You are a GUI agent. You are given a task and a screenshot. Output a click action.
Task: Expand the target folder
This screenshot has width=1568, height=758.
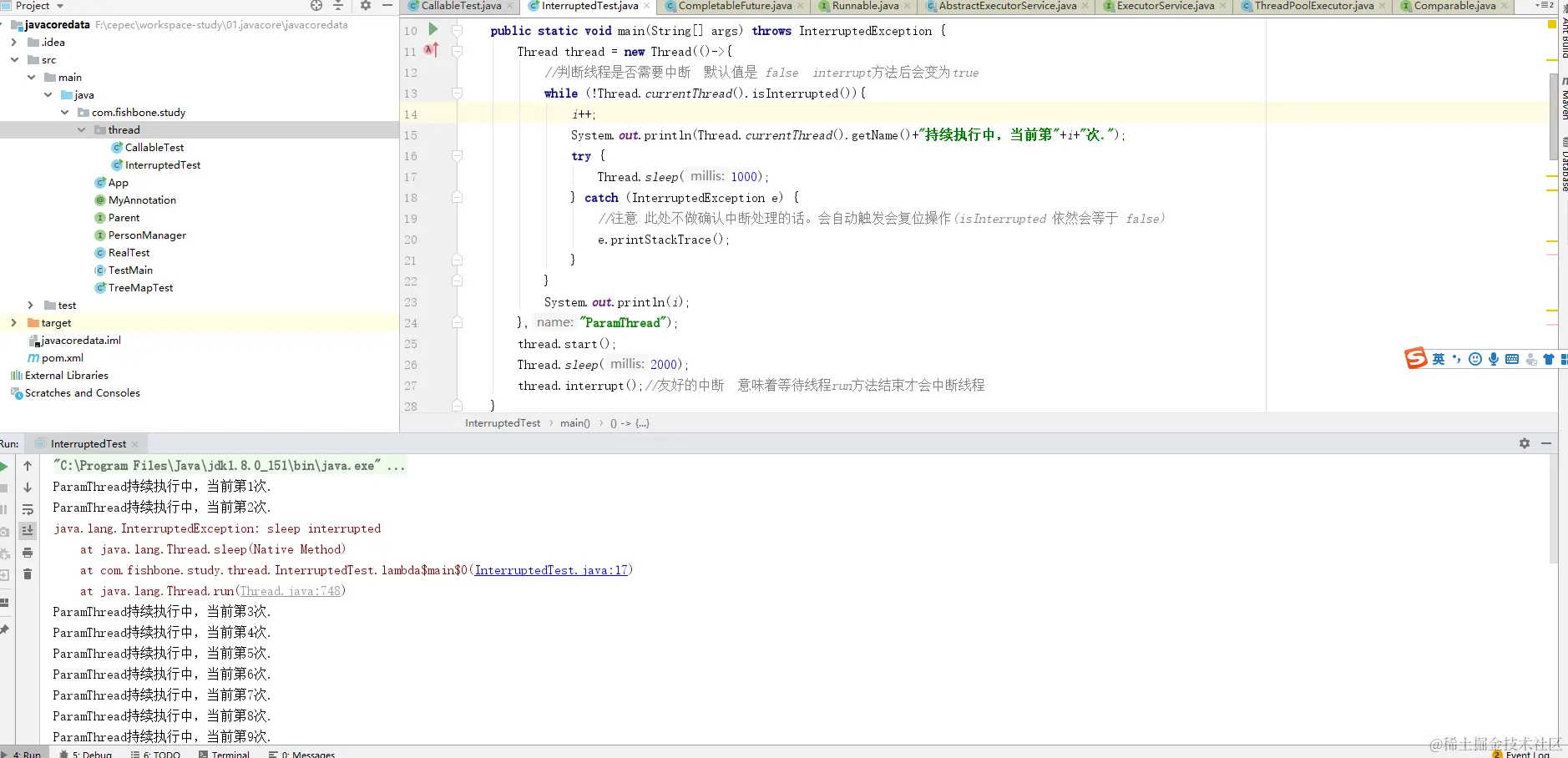coord(14,322)
